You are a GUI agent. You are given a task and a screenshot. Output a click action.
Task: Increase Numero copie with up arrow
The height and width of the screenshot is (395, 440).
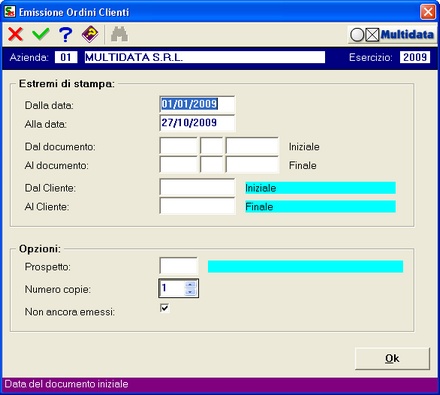tap(190, 285)
